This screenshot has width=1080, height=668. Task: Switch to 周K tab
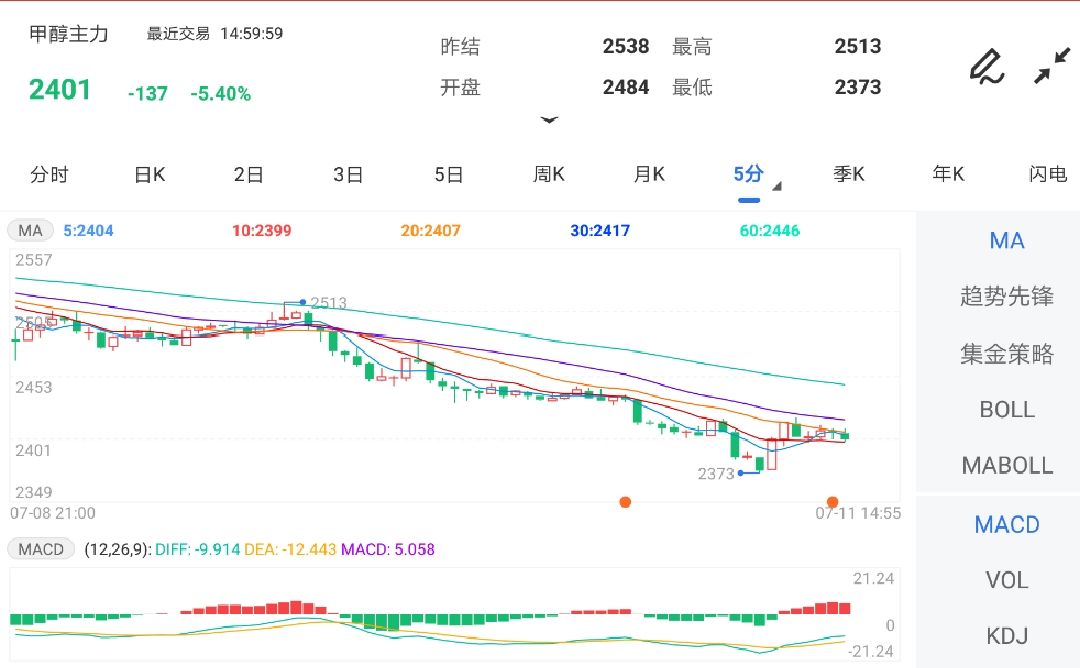[x=549, y=174]
